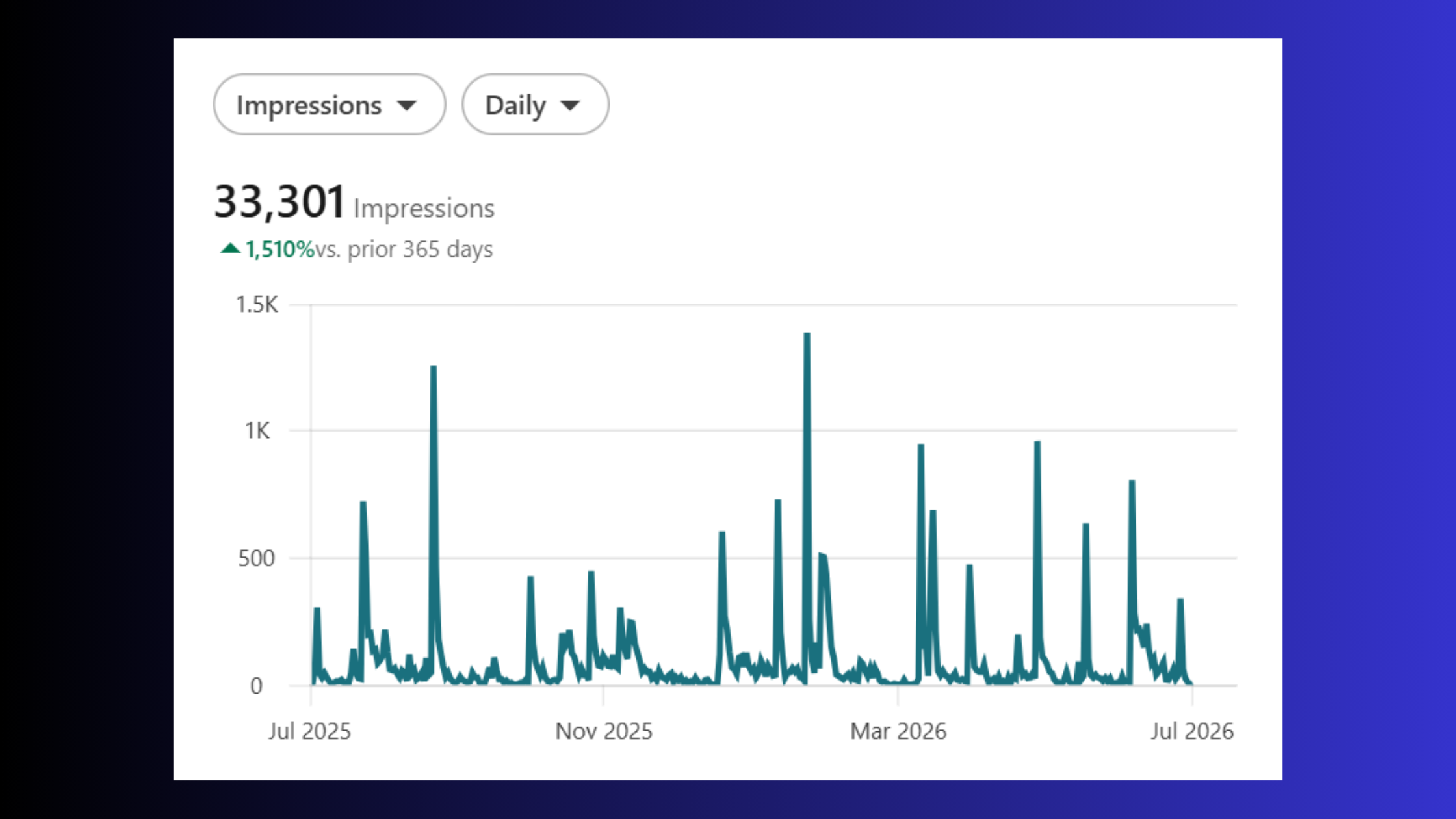Click the green up-arrow trend icon
Image resolution: width=1456 pixels, height=819 pixels.
click(230, 248)
